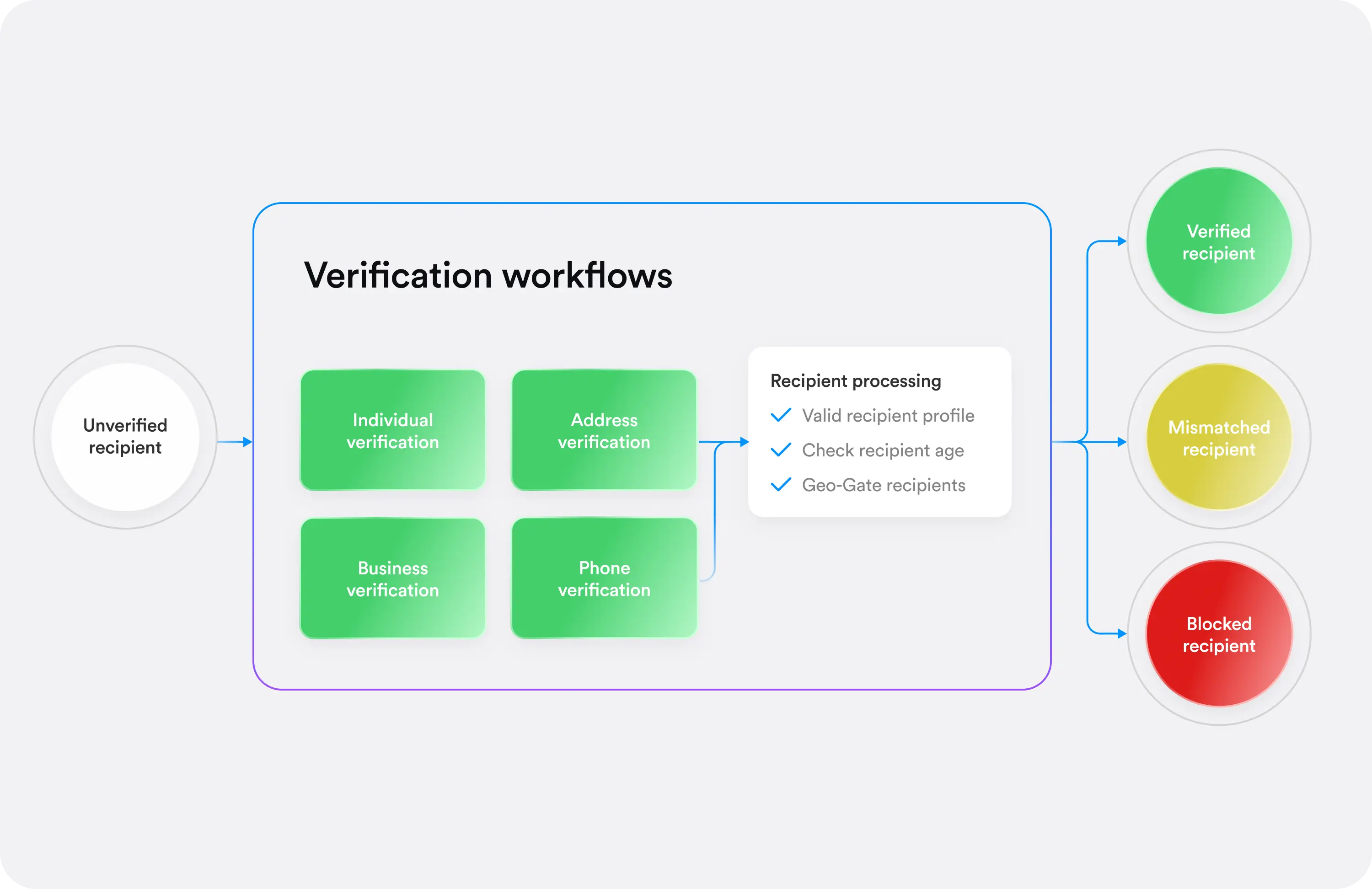
Task: Click arrow from Unverified recipient to workflows
Action: pos(235,442)
